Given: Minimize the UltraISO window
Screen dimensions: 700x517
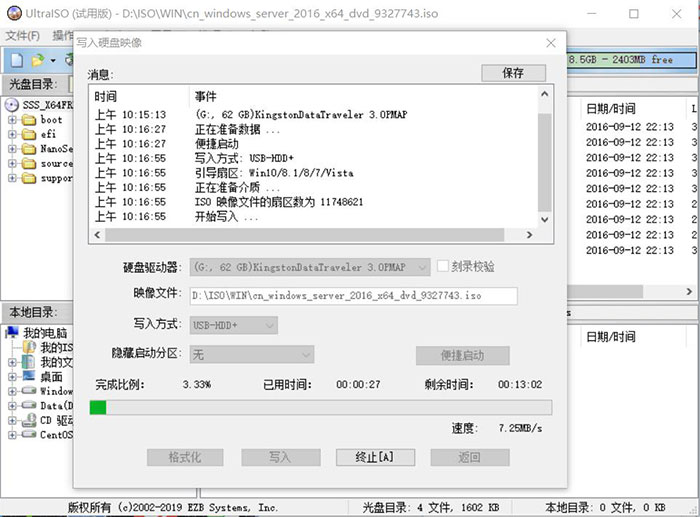Looking at the screenshot, I should click(592, 14).
